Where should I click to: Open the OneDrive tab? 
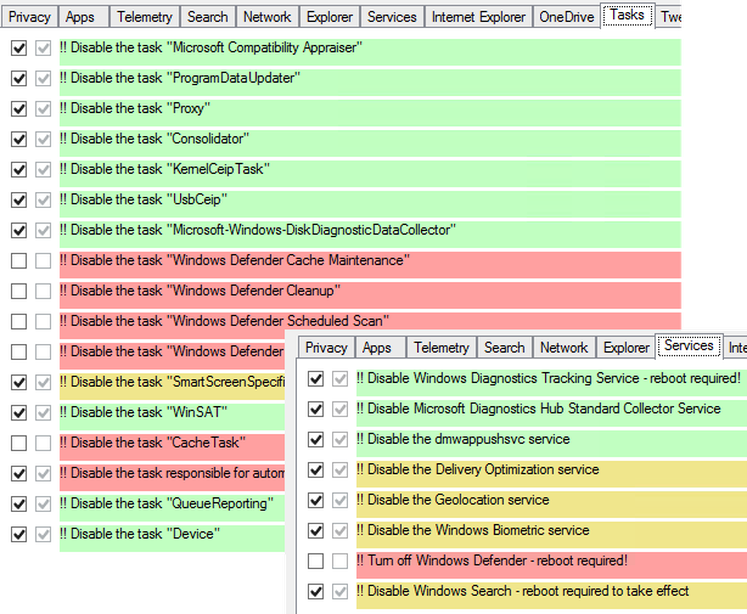tap(567, 17)
